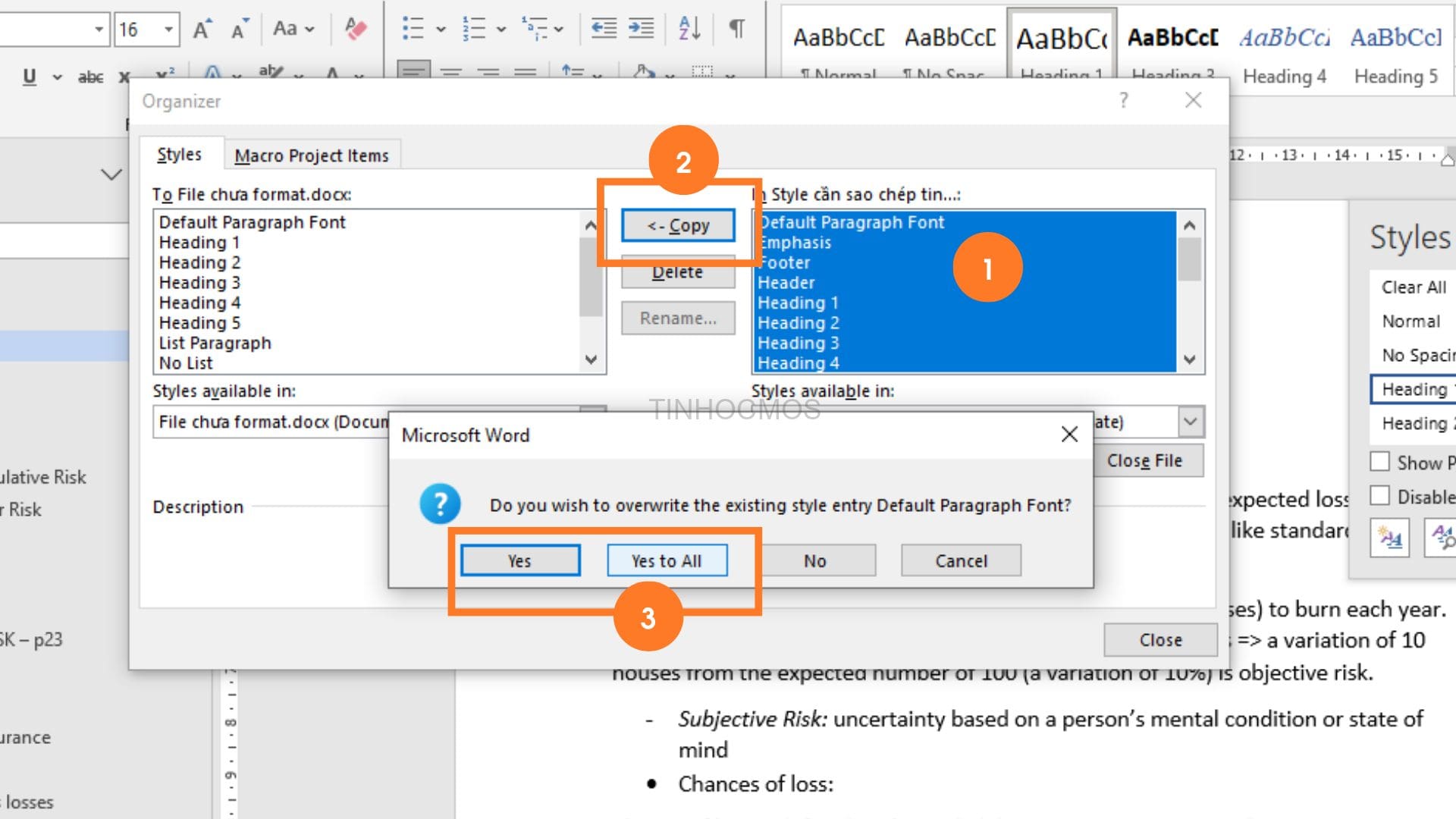Open the Change Case menu
The image size is (1456, 819).
click(x=293, y=30)
